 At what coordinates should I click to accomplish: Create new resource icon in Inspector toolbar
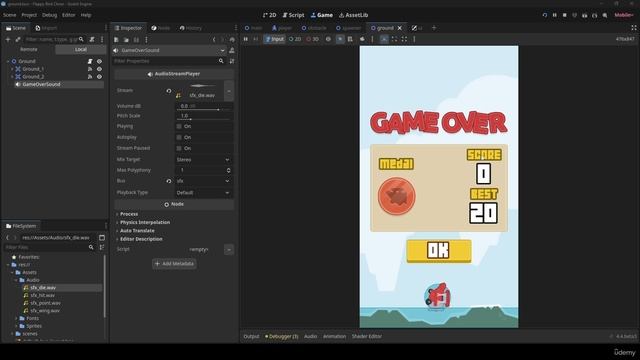pyautogui.click(x=116, y=40)
